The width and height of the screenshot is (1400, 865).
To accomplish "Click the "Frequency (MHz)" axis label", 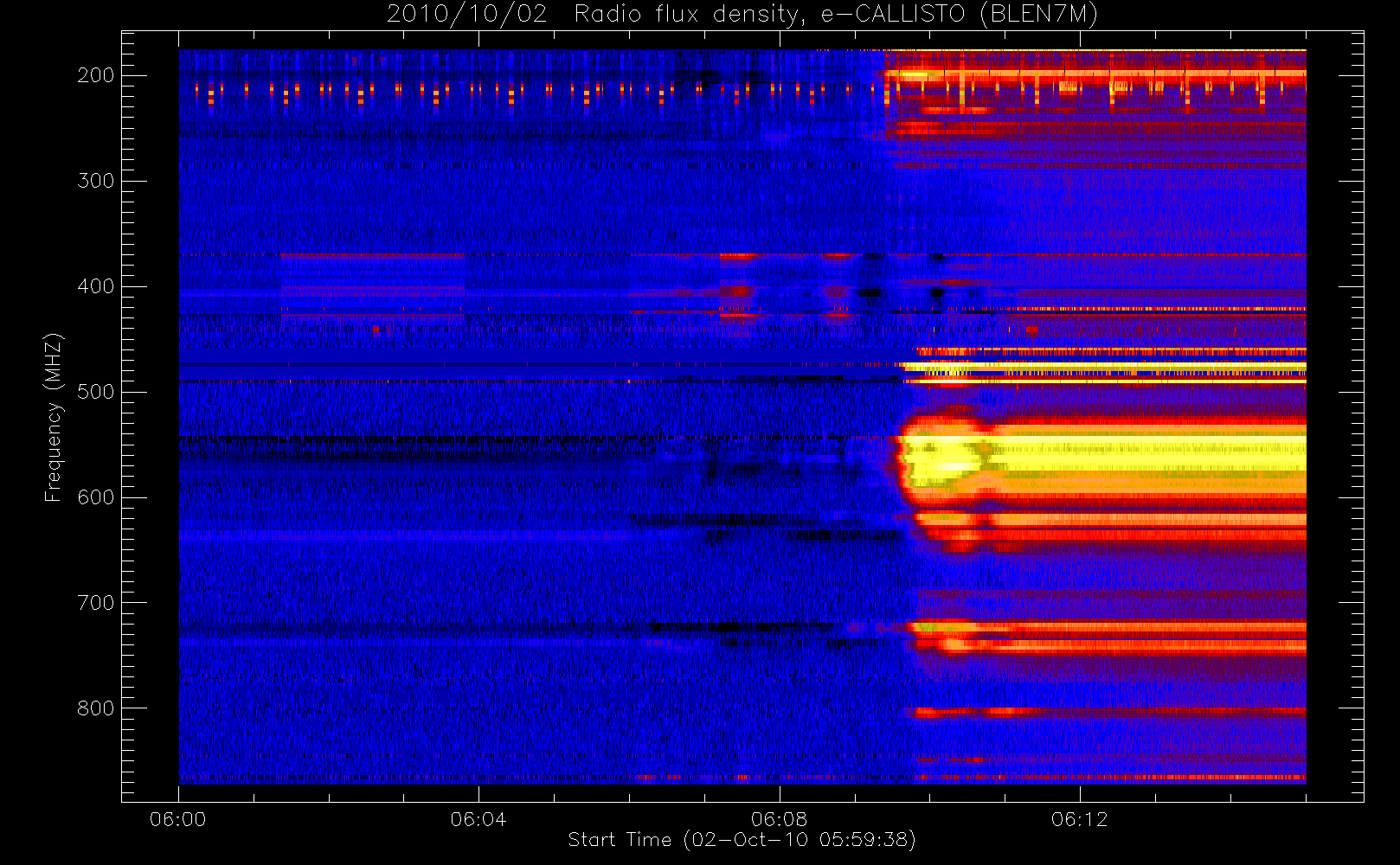I will point(54,417).
